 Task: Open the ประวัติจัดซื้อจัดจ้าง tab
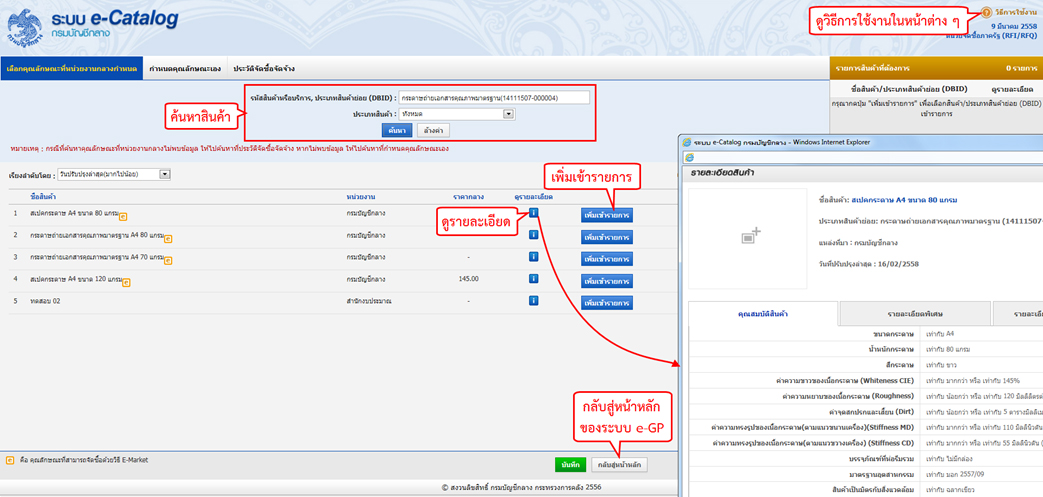tap(264, 69)
